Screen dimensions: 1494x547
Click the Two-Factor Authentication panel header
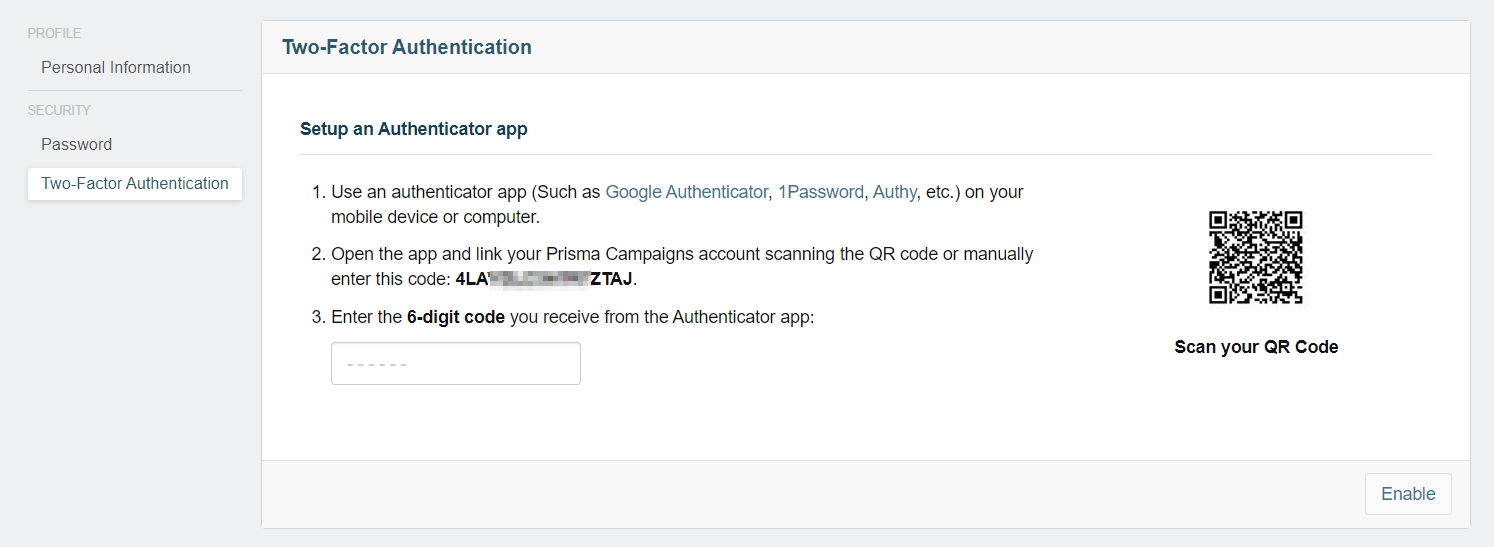point(407,47)
